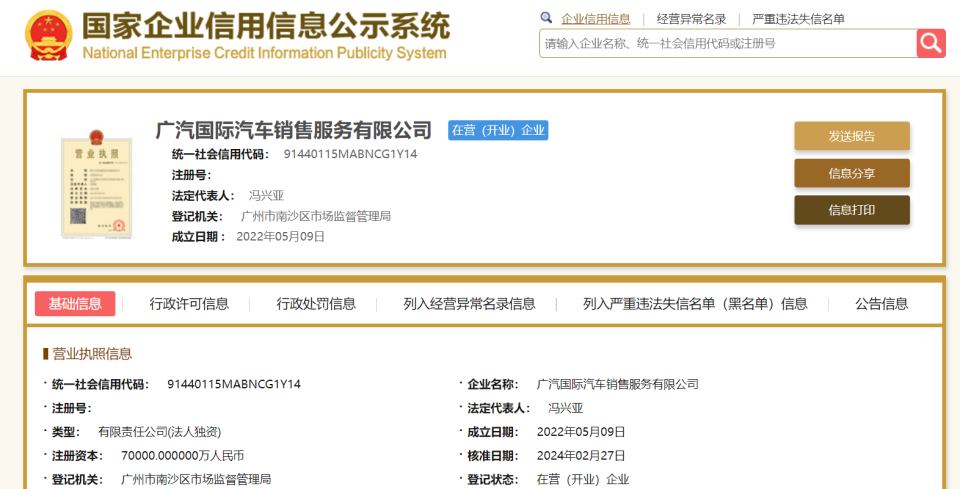The height and width of the screenshot is (489, 960).
Task: Click the header establishment date 2022年05月09日
Action: [x=280, y=237]
